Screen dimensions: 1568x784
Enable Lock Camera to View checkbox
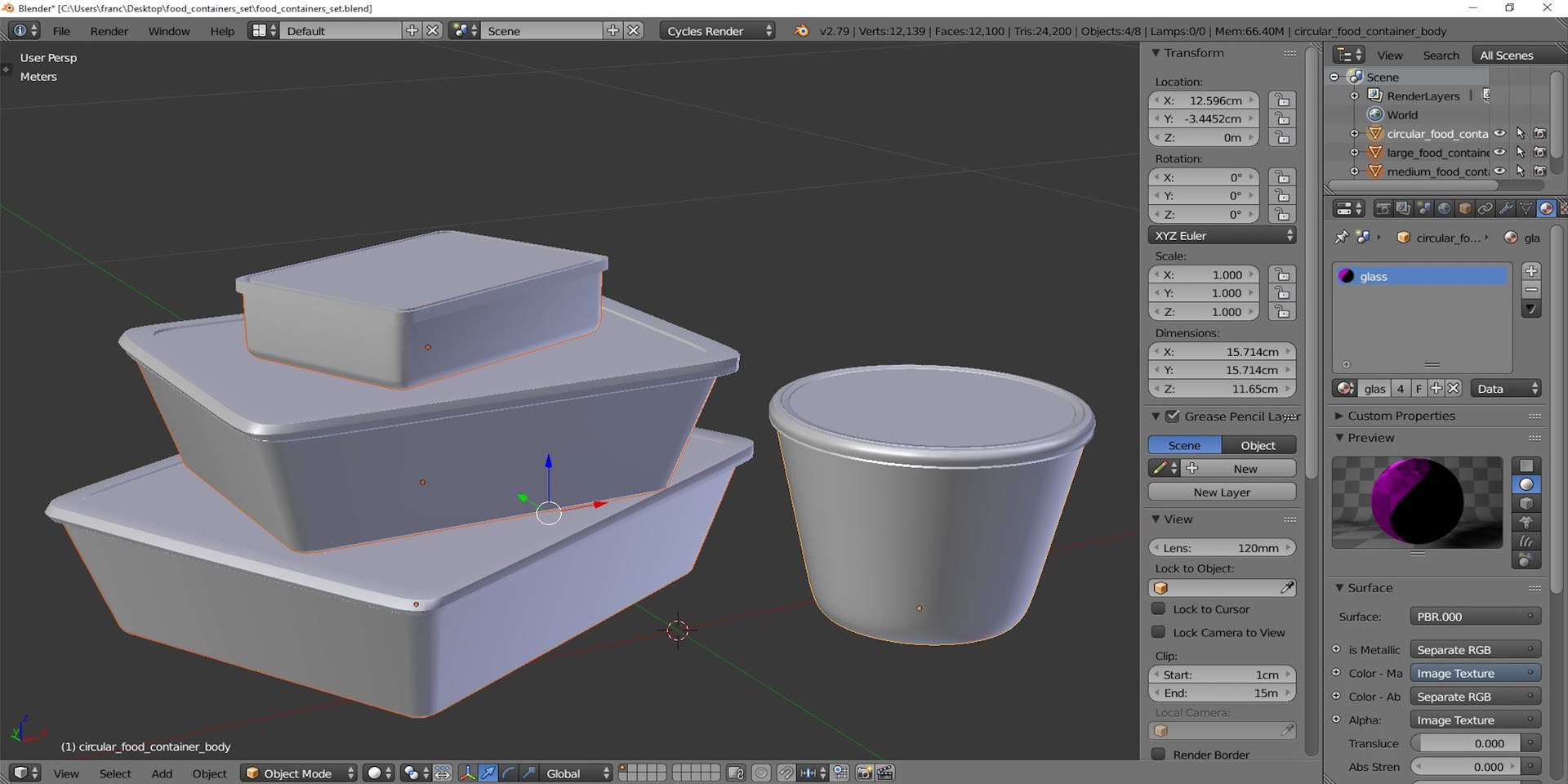1158,632
